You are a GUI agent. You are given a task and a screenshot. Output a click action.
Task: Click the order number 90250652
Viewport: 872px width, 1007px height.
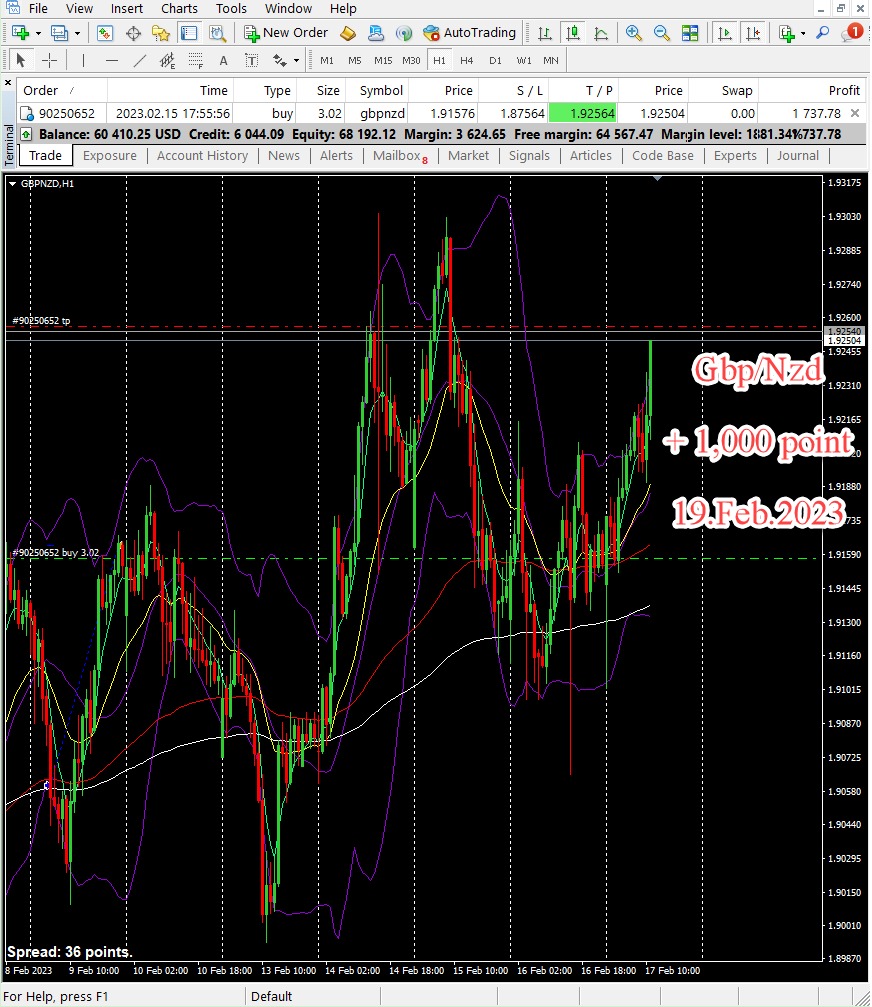[x=67, y=114]
